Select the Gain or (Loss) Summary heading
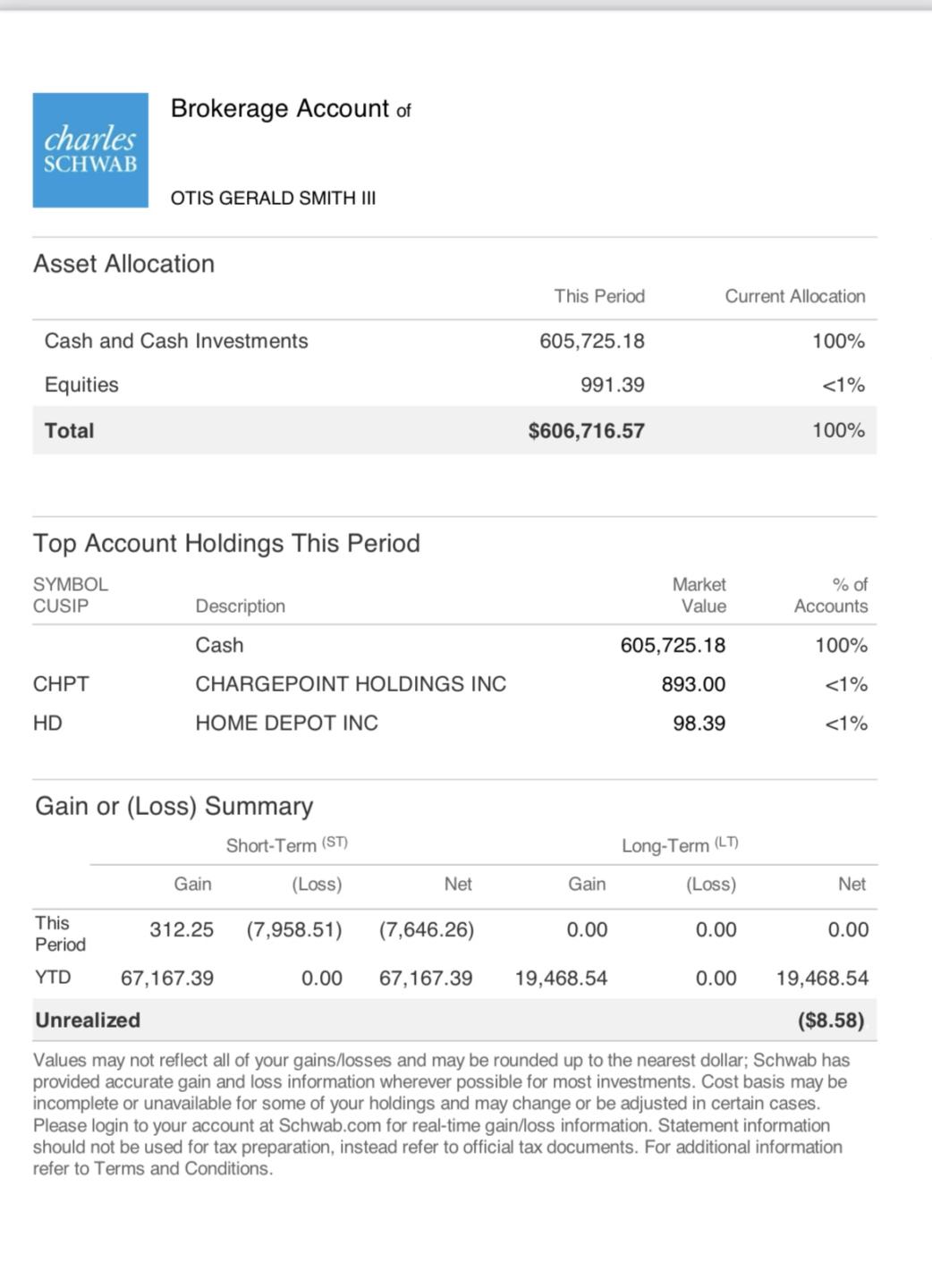Viewport: 932px width, 1288px height. [x=174, y=807]
